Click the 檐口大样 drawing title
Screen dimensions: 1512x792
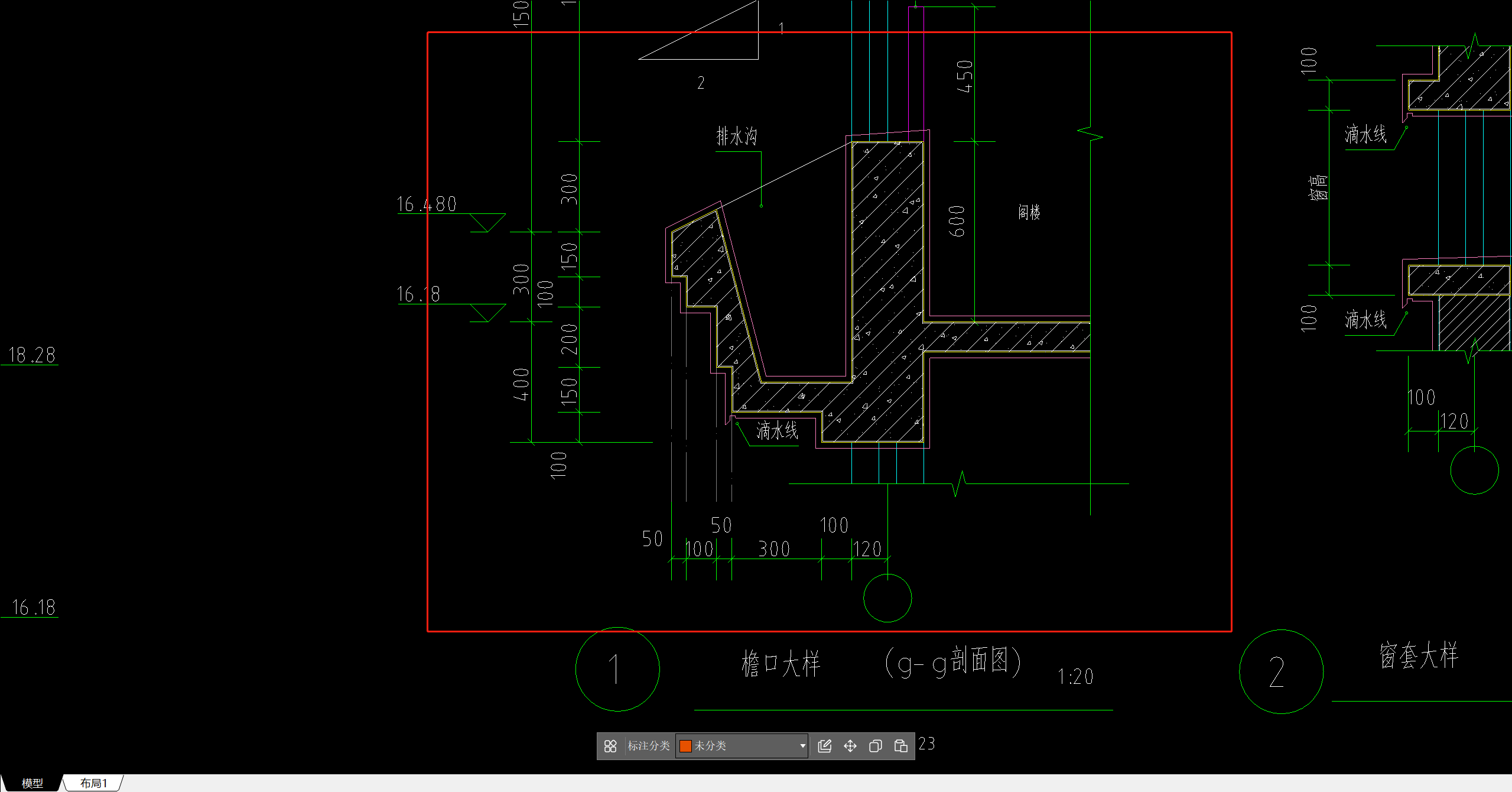click(781, 664)
